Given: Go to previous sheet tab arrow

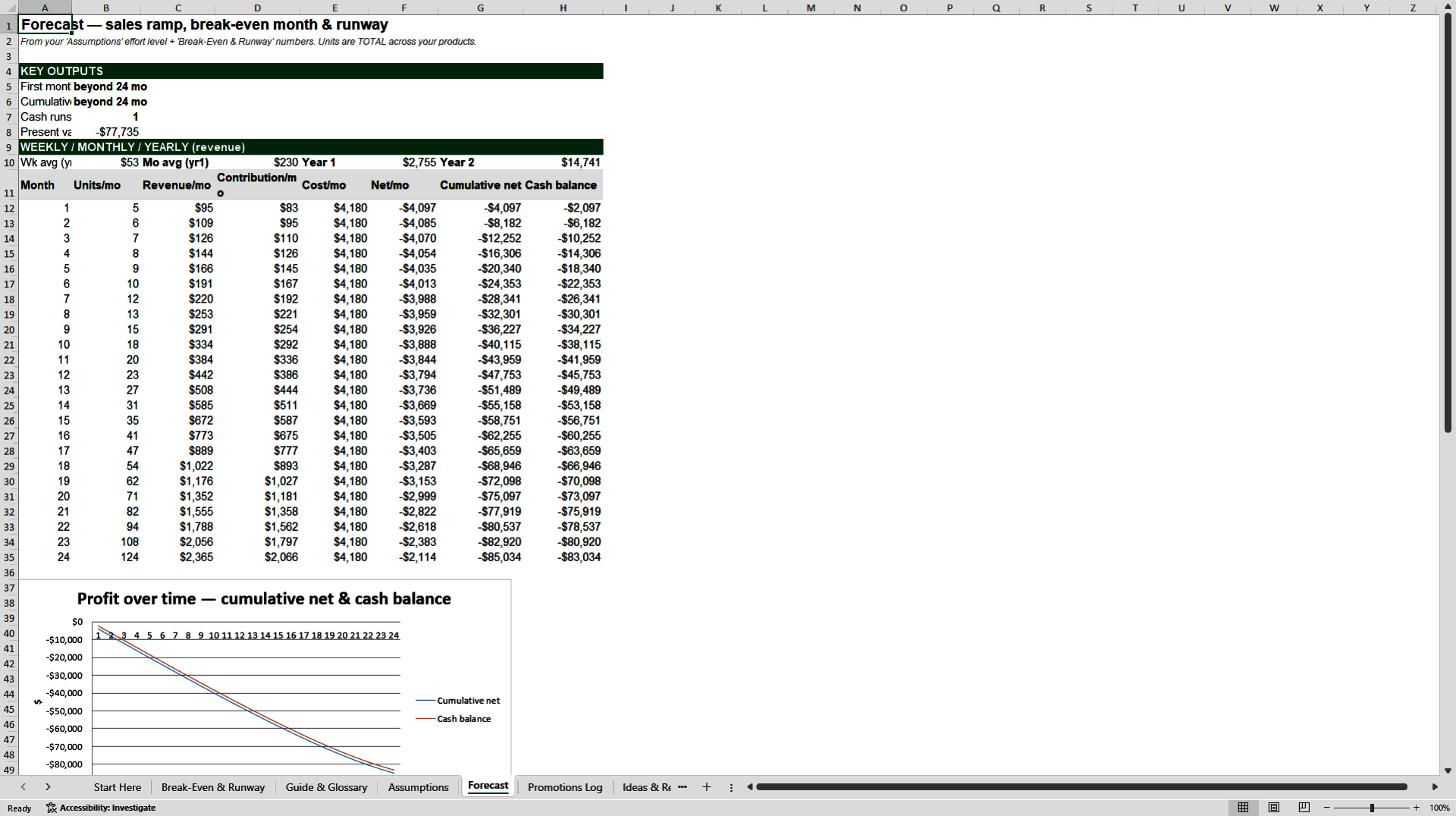Looking at the screenshot, I should 24,787.
